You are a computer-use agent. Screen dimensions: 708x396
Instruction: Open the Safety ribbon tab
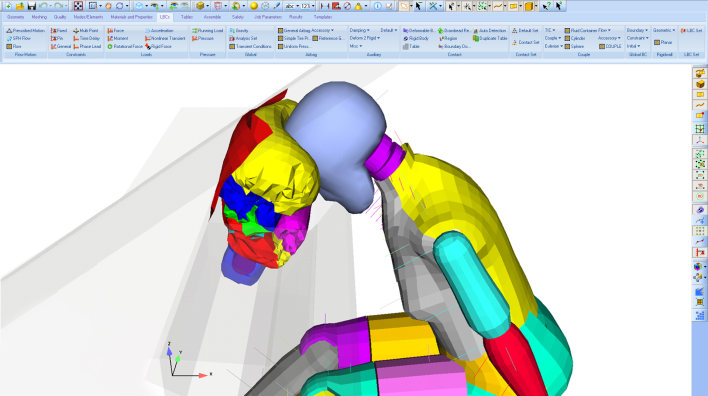click(238, 17)
